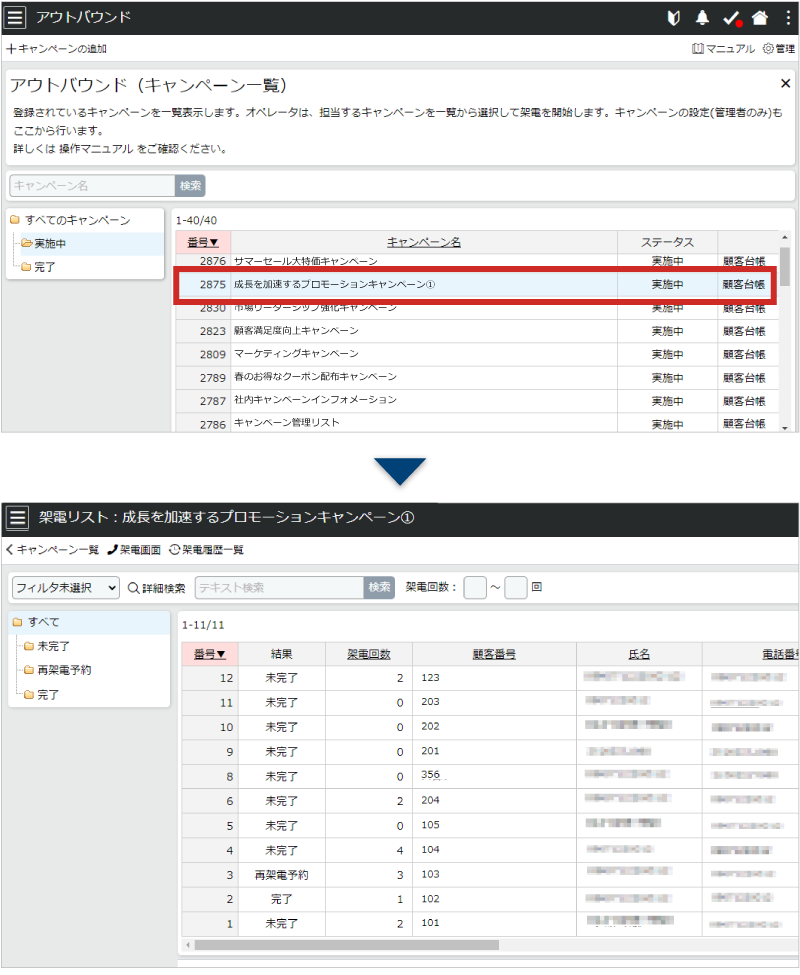Viewport: 800px width, 975px height.
Task: Open the checkmark tasks icon
Action: point(732,19)
